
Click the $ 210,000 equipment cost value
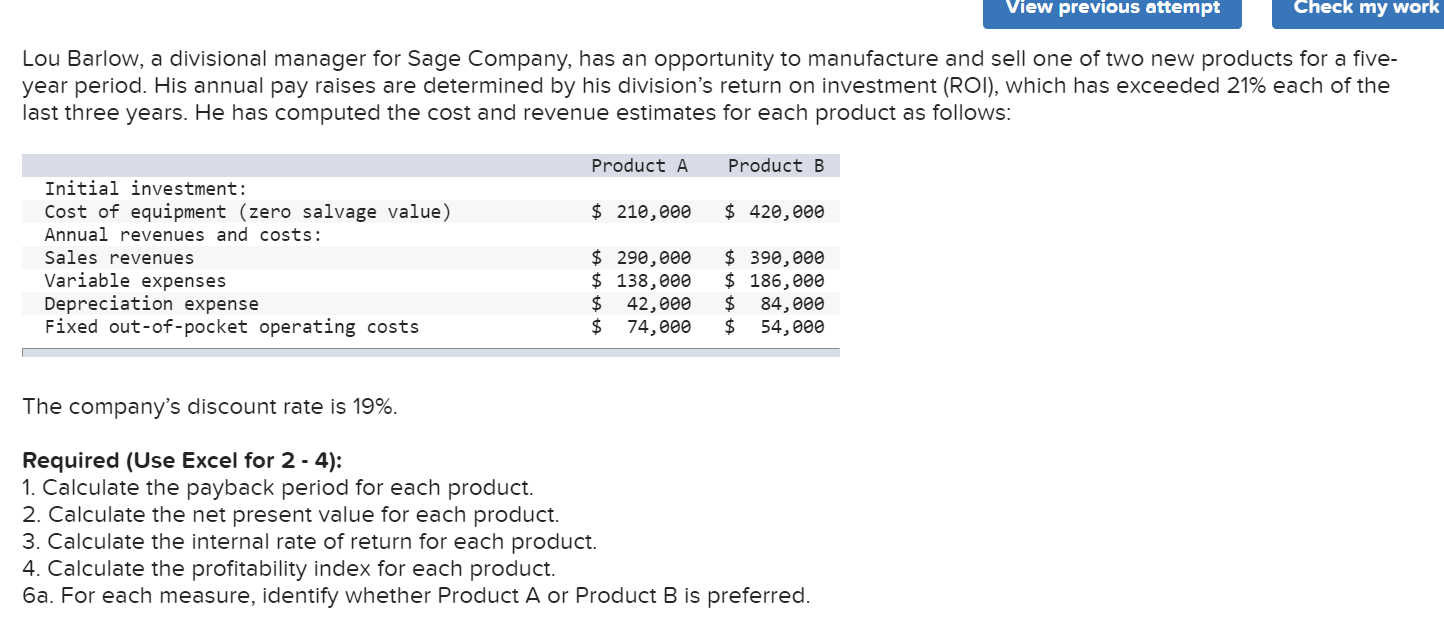641,212
